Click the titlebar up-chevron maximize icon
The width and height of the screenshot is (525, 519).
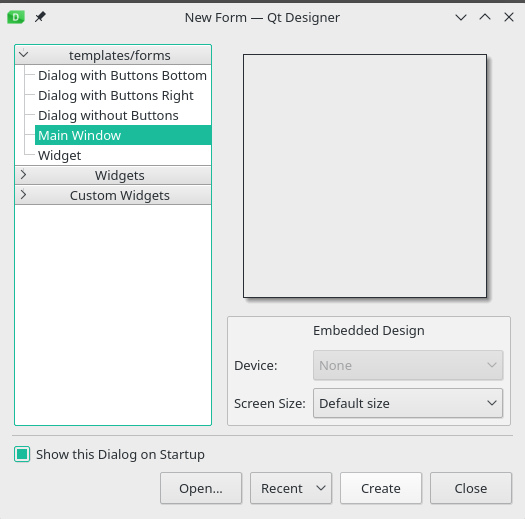pyautogui.click(x=485, y=17)
